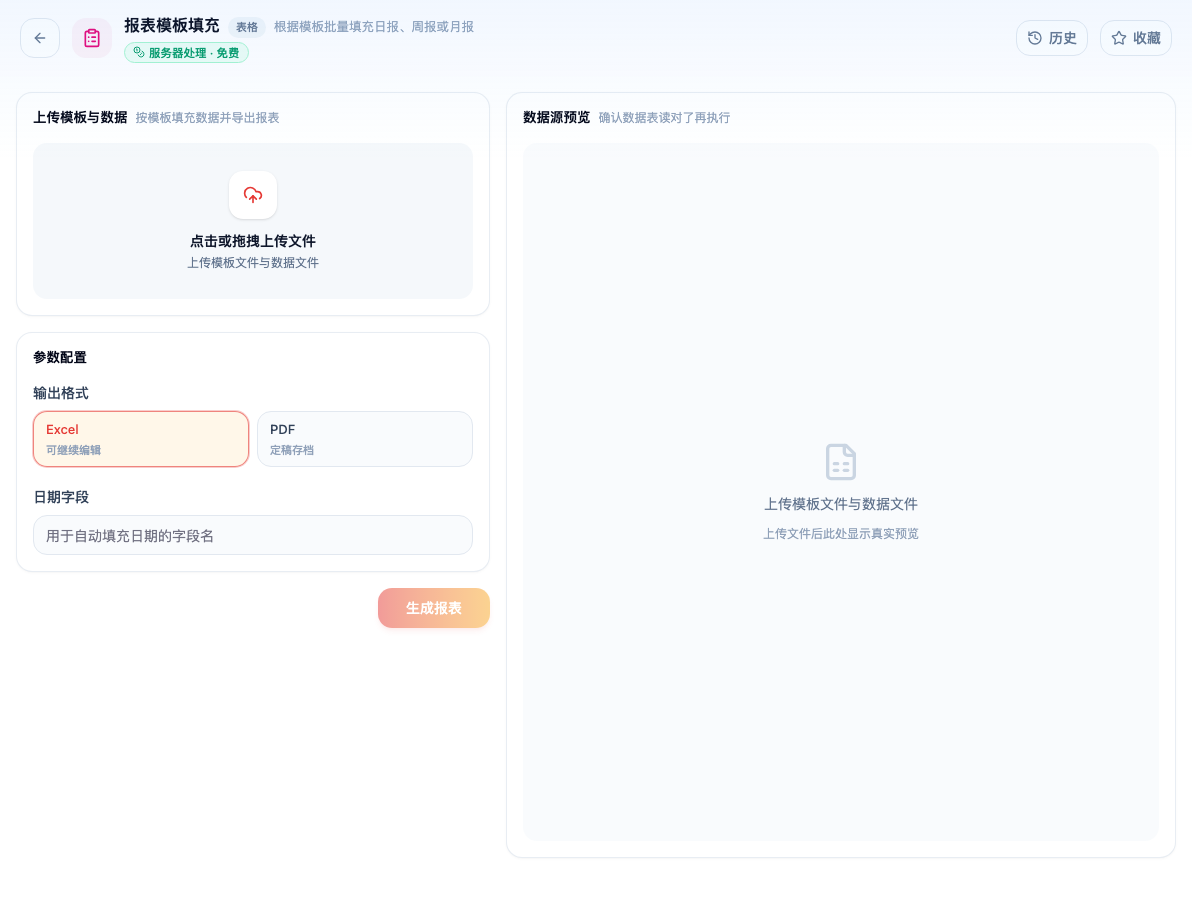1192x900 pixels.
Task: Click the 点击或拖拽上传文件 upload area
Action: [x=253, y=220]
